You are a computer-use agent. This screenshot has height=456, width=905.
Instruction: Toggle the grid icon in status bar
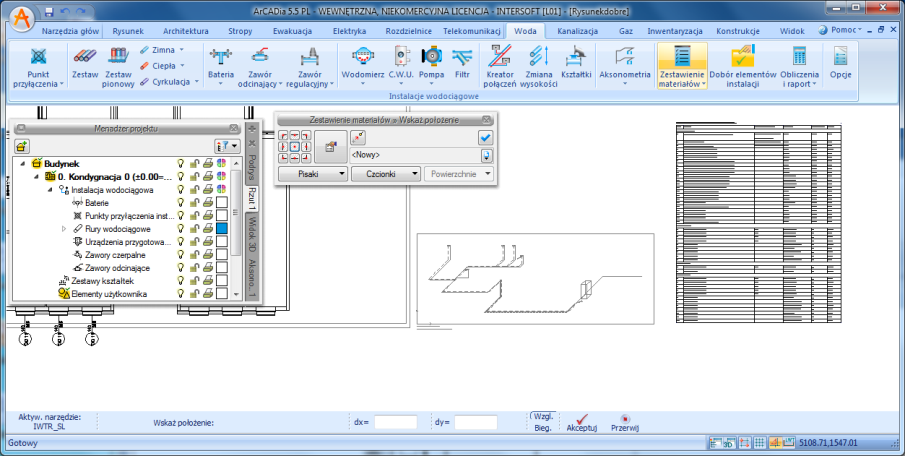pos(760,443)
